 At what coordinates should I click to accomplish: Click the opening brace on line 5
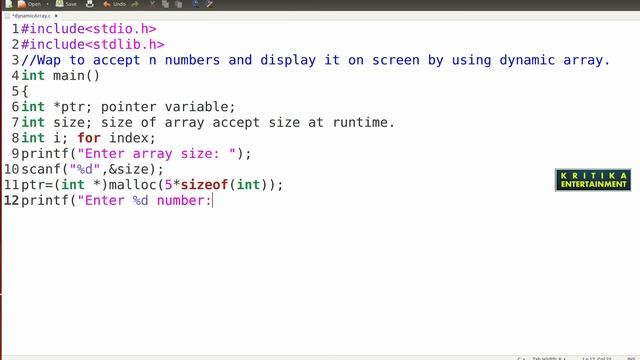pos(25,91)
